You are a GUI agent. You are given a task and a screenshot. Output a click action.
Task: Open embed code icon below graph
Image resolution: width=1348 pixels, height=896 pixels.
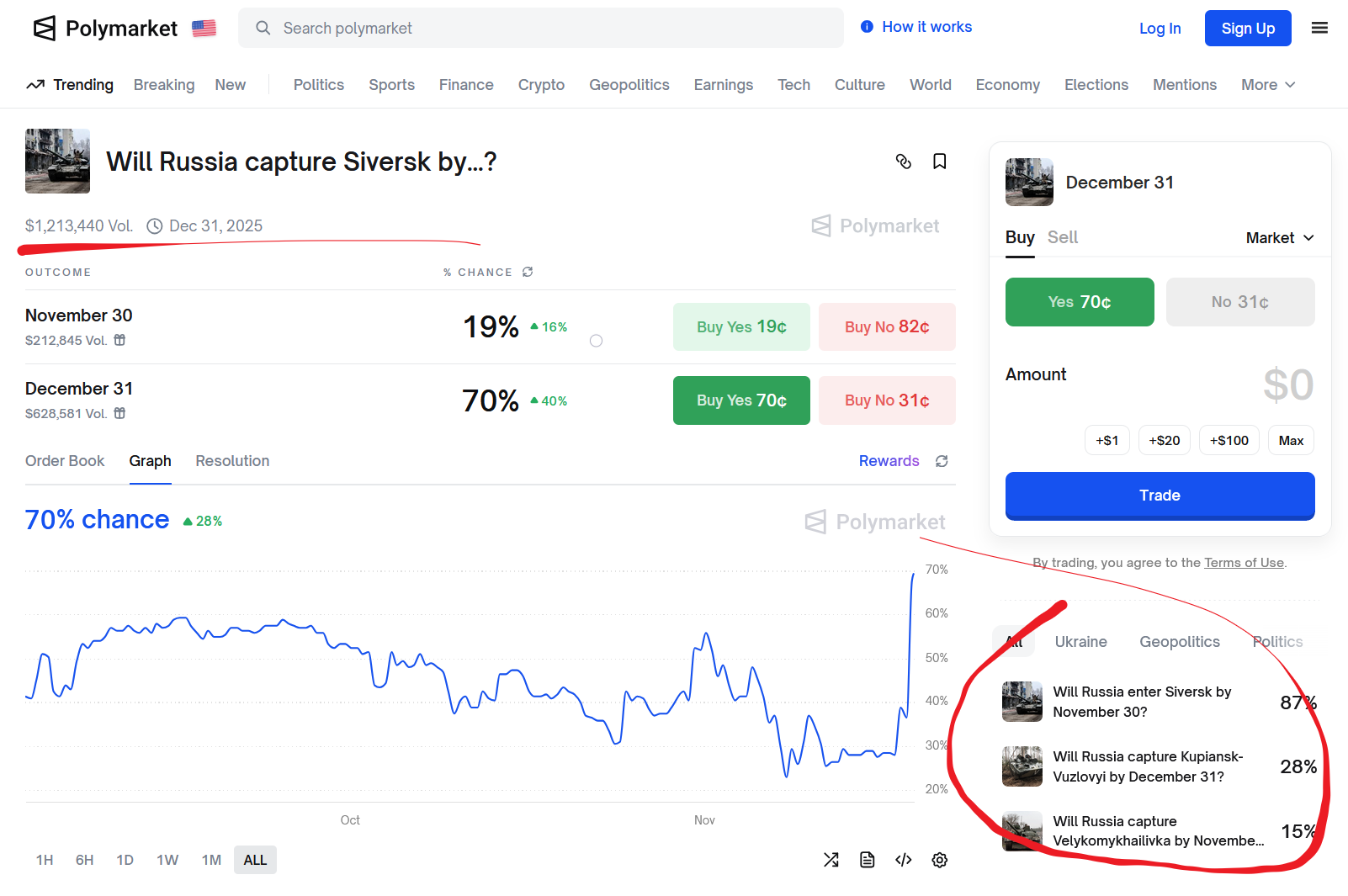click(904, 860)
